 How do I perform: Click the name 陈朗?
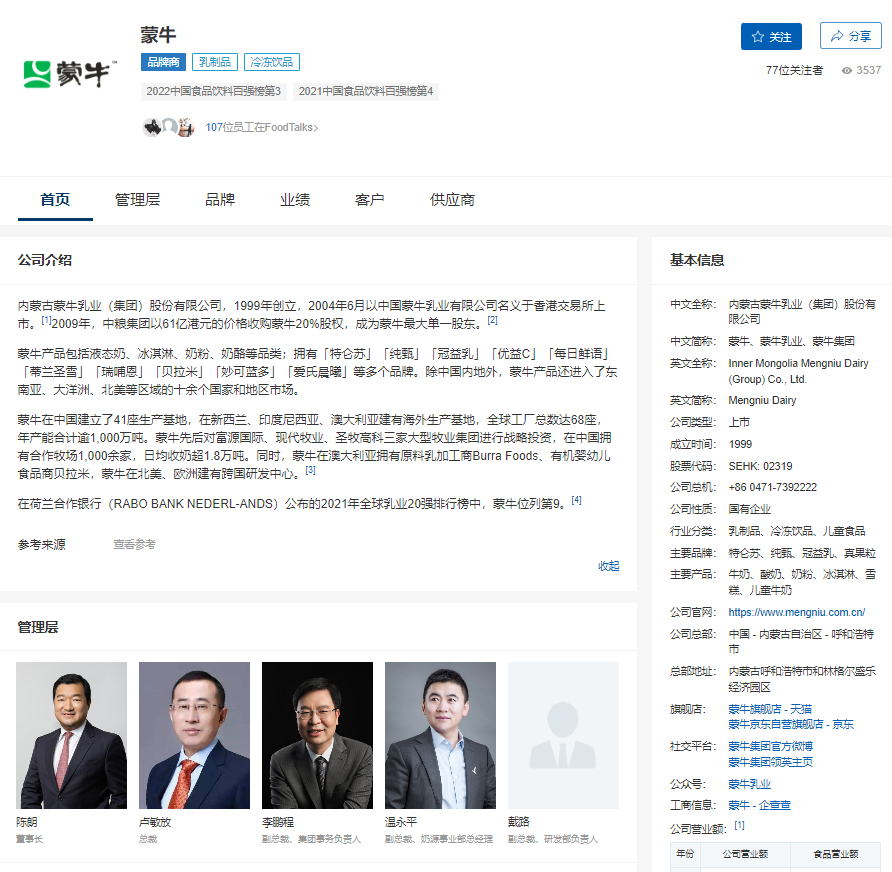pos(27,822)
